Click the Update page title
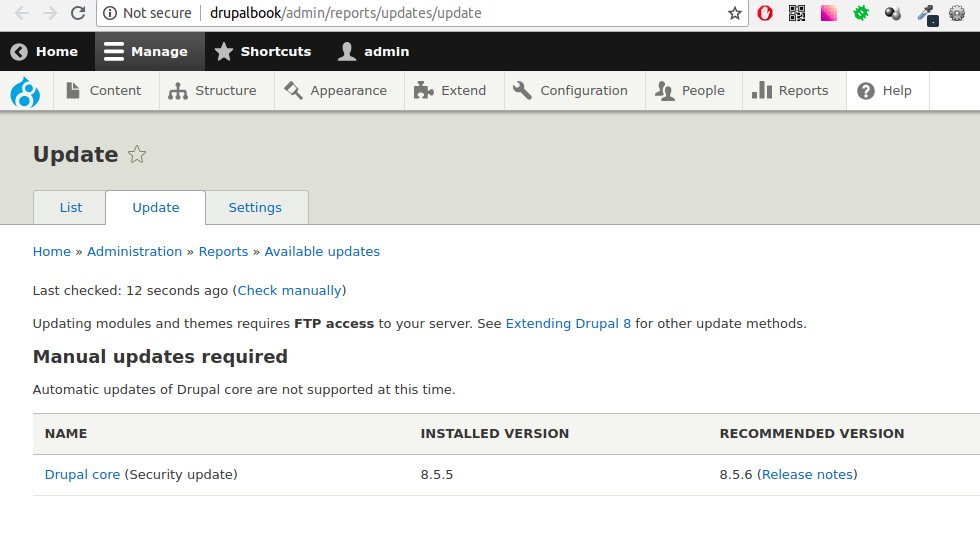 click(x=76, y=154)
